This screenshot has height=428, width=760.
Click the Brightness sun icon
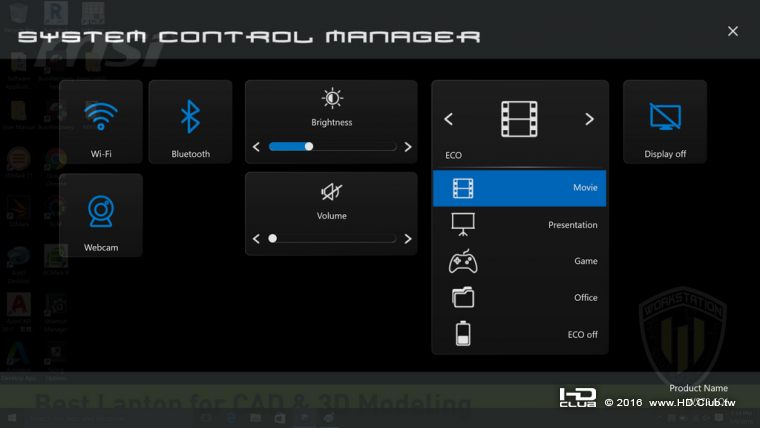tap(332, 98)
